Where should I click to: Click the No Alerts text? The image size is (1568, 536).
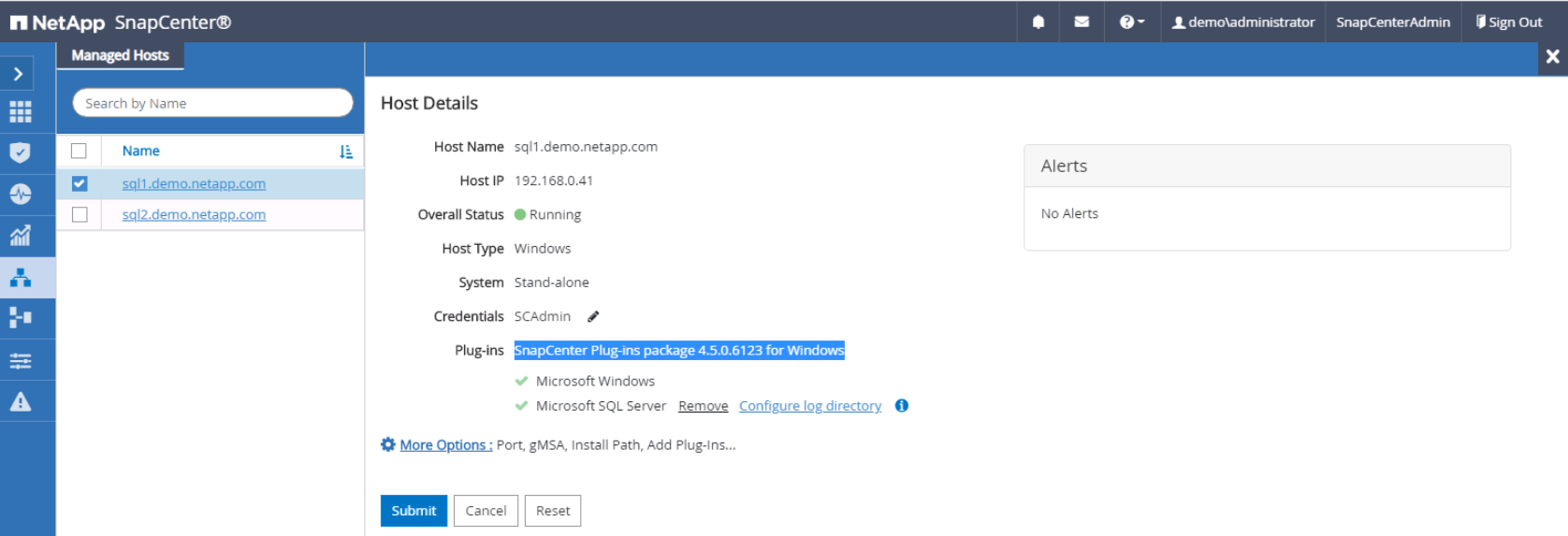click(x=1069, y=213)
